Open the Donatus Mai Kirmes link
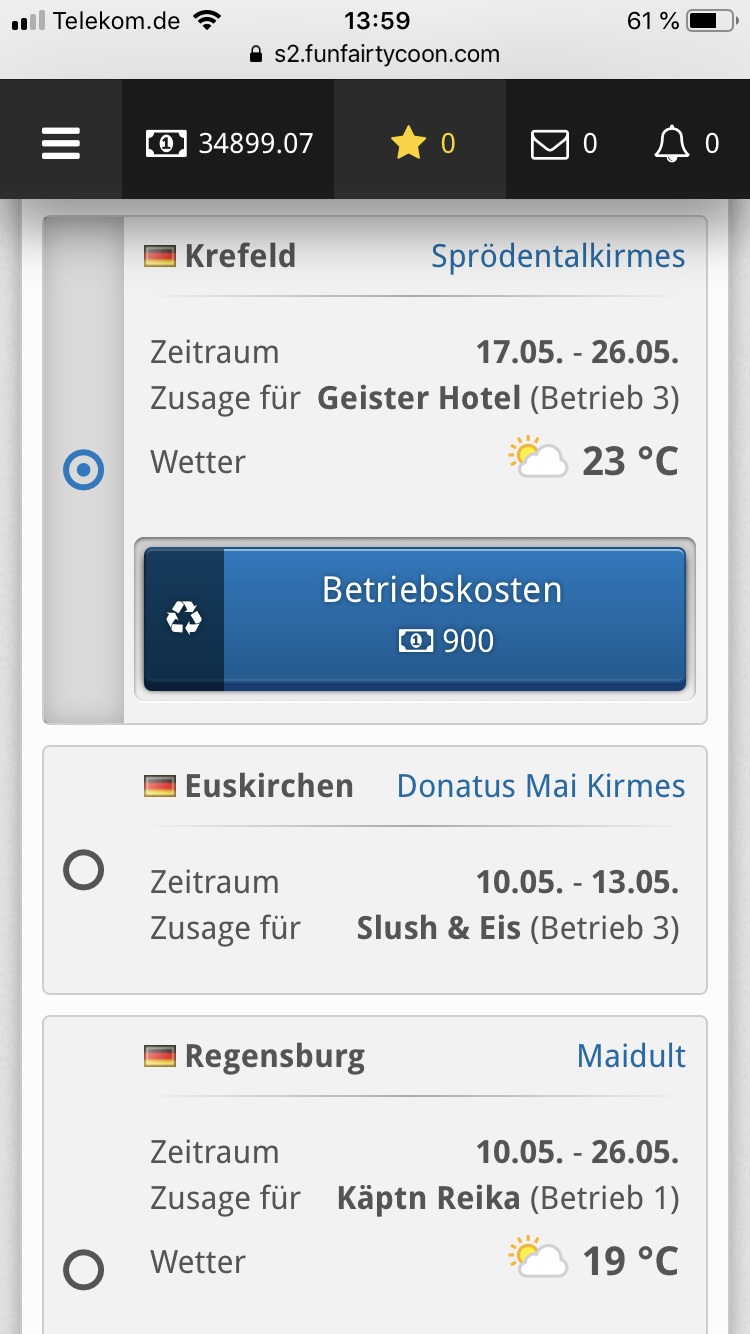Screen dimensions: 750x1334 (x=541, y=786)
